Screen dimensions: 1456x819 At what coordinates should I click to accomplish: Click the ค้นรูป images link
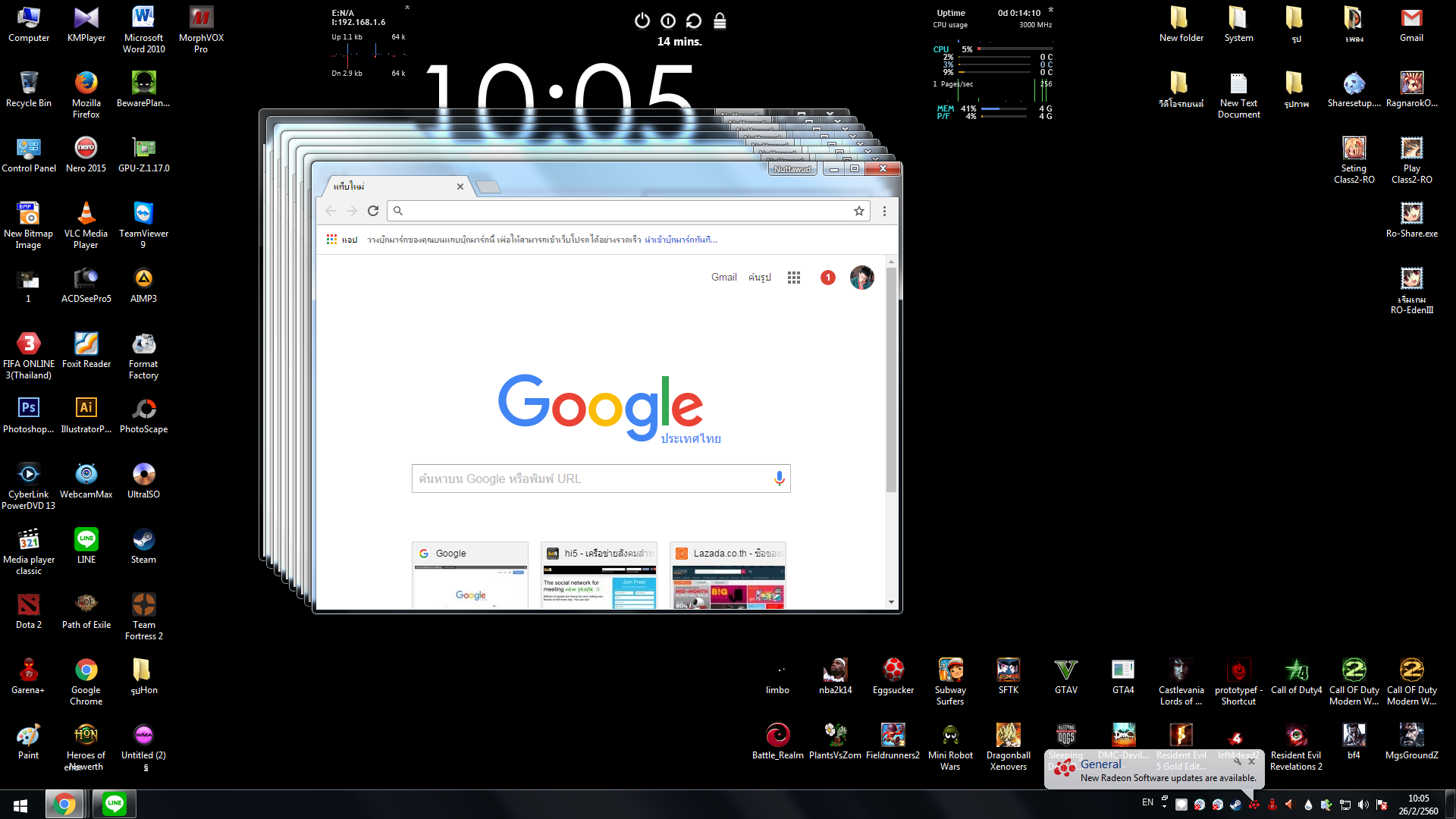click(759, 278)
